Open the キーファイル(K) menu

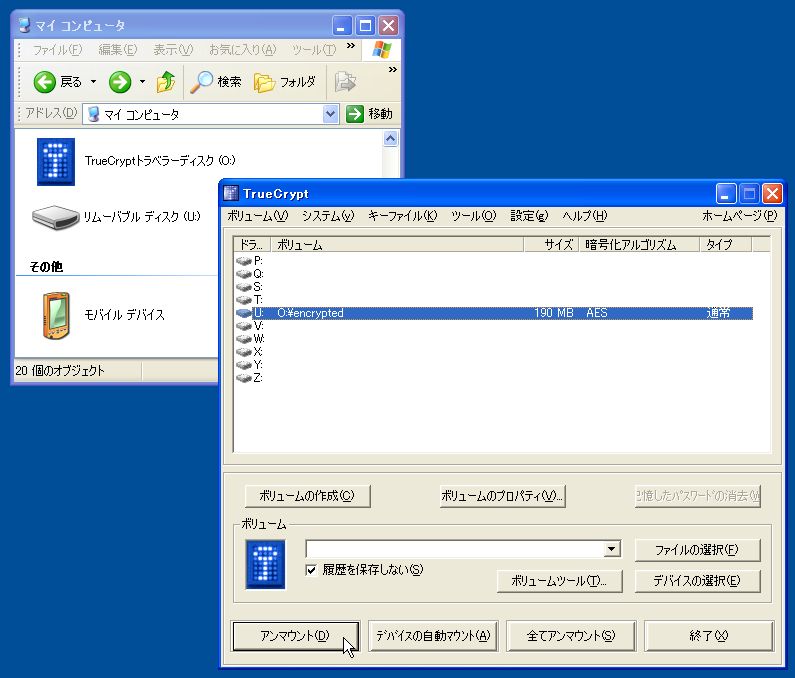[x=403, y=216]
